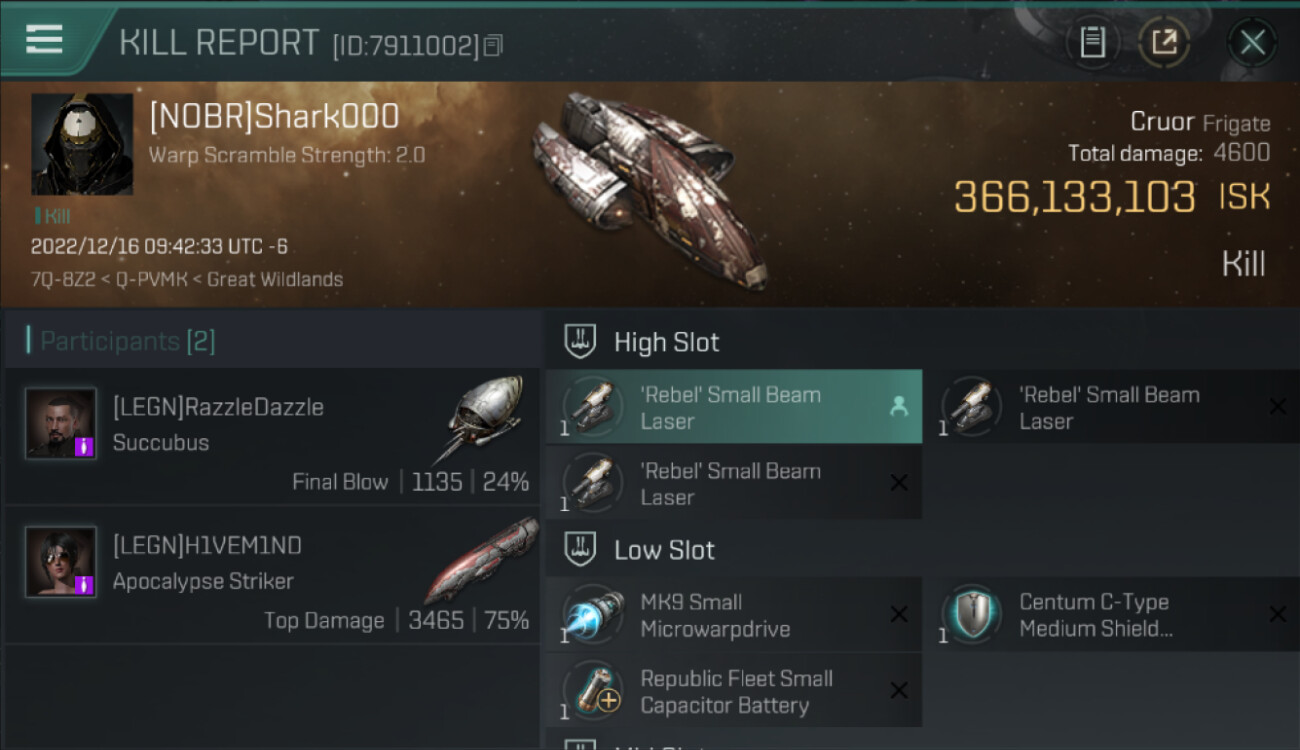Open Shark000 pilot portrait
The width and height of the screenshot is (1300, 750).
coord(82,144)
